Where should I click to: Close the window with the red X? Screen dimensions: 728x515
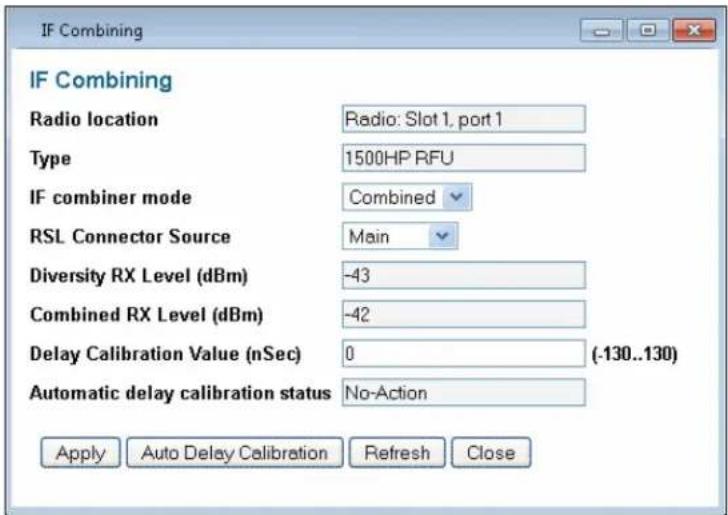tap(694, 31)
